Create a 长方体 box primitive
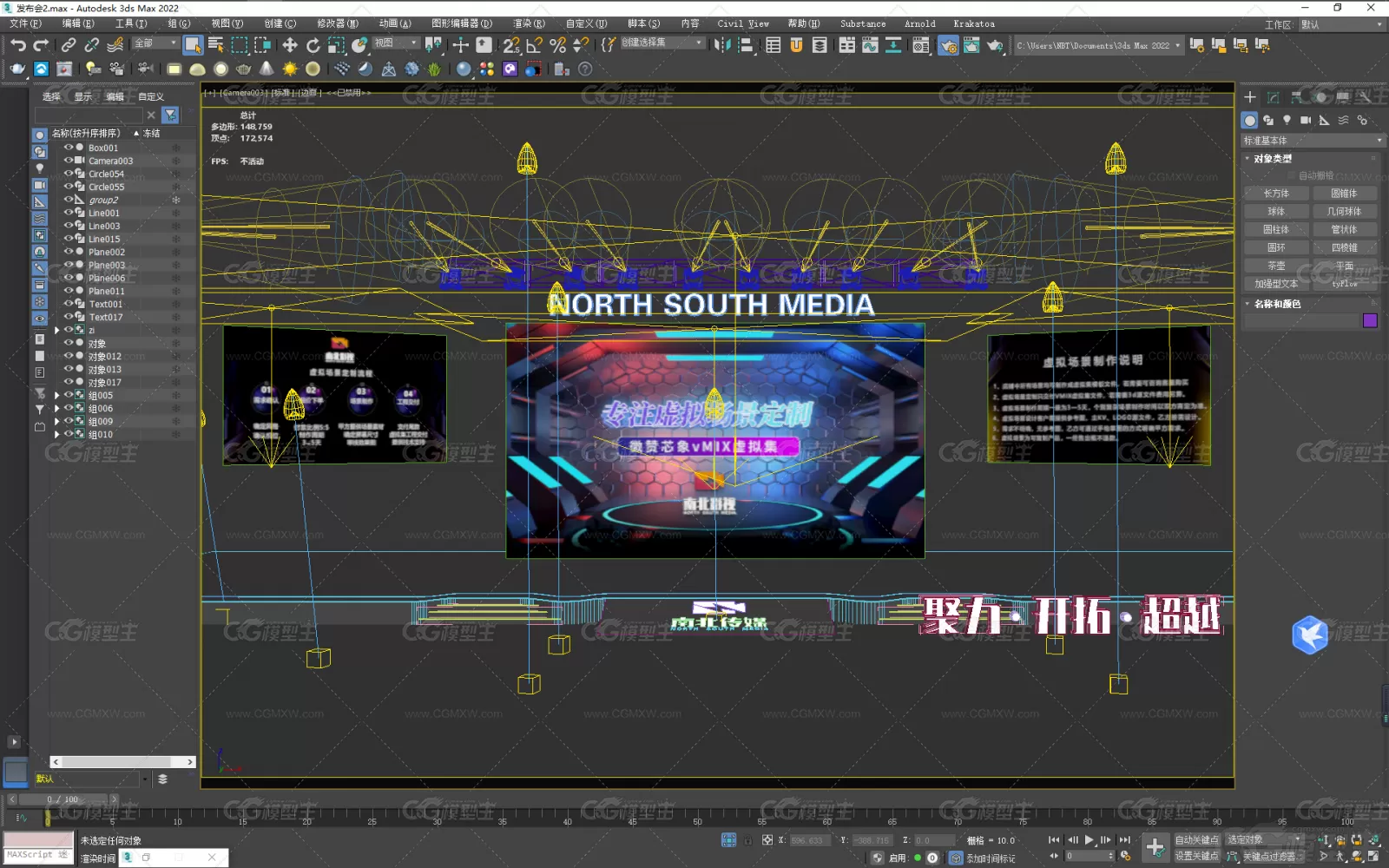Screen dimensions: 1389x868 [1276, 194]
